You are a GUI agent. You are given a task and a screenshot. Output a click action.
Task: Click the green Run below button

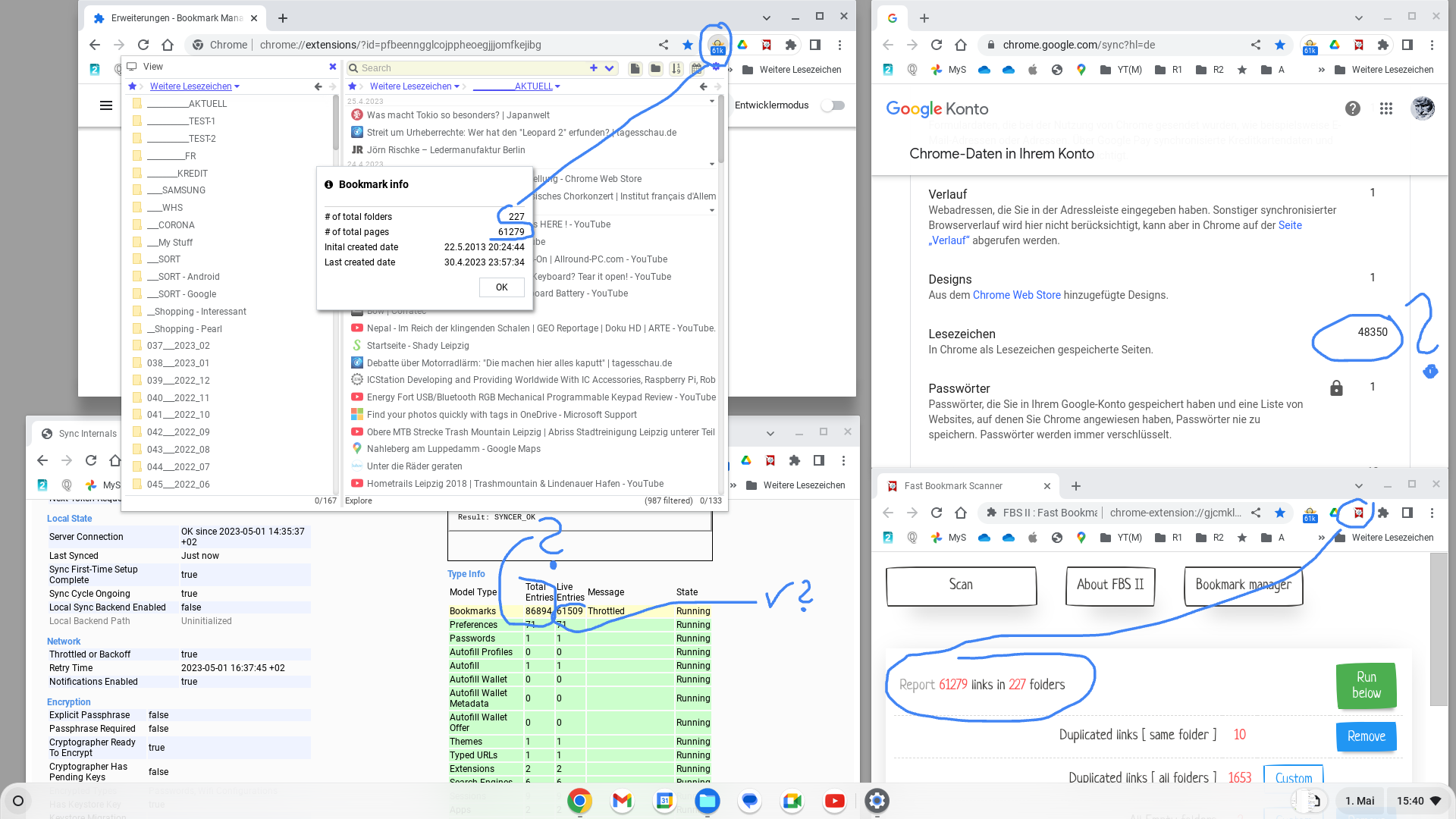1367,685
